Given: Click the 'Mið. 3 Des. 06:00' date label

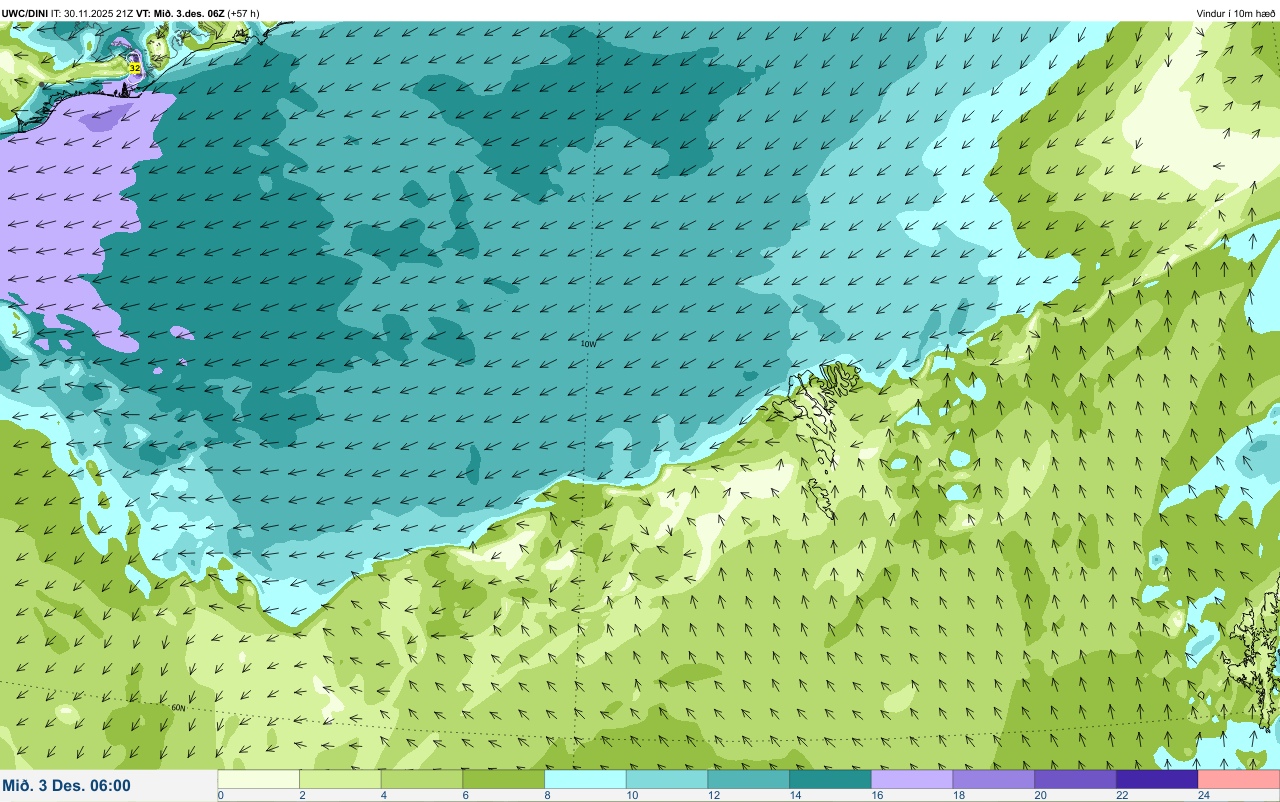Looking at the screenshot, I should coord(67,785).
